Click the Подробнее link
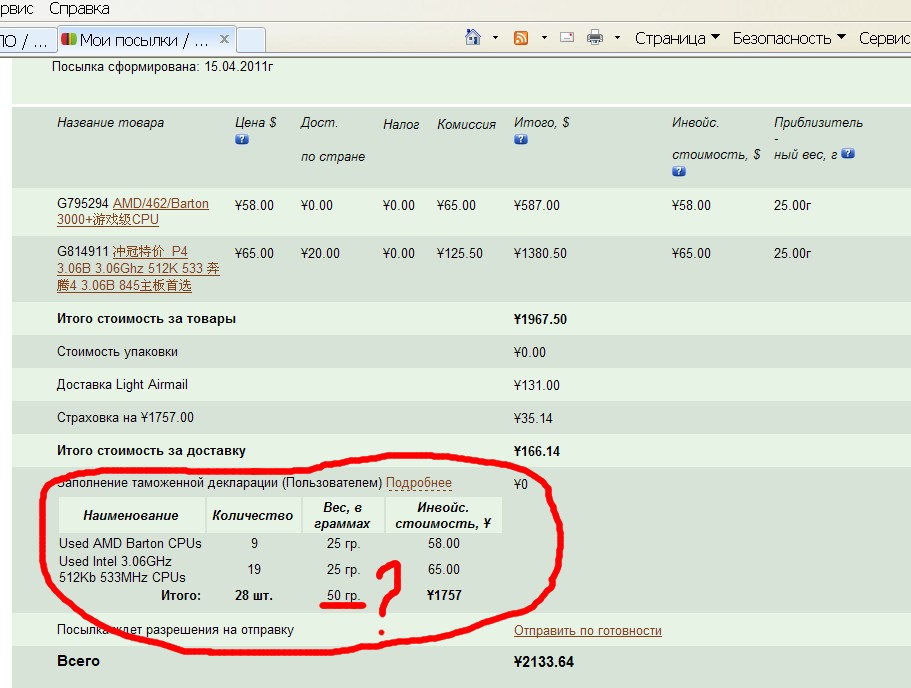This screenshot has height=688, width=911. 418,483
